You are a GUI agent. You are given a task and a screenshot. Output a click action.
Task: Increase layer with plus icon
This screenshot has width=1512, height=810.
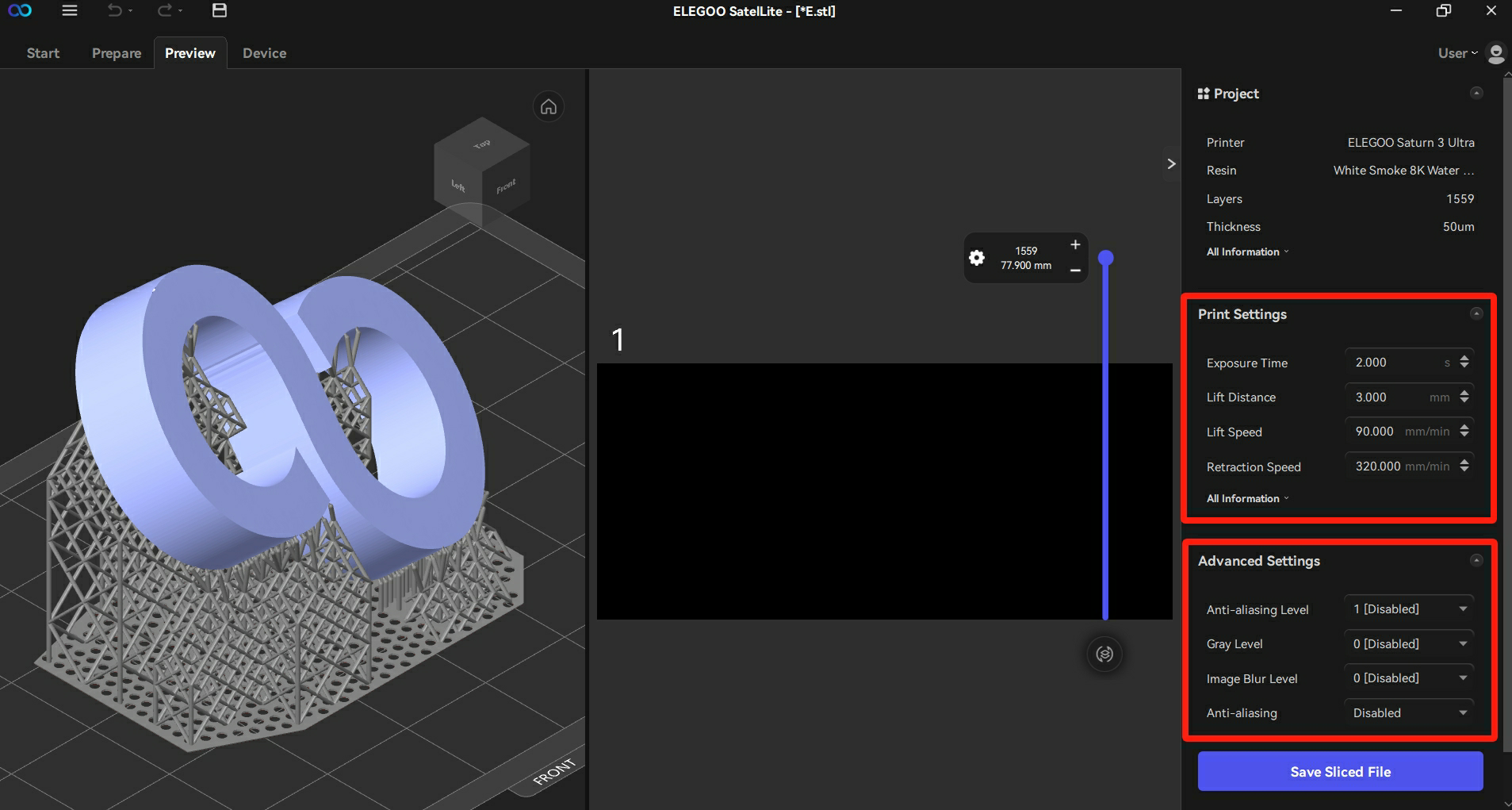(1075, 244)
